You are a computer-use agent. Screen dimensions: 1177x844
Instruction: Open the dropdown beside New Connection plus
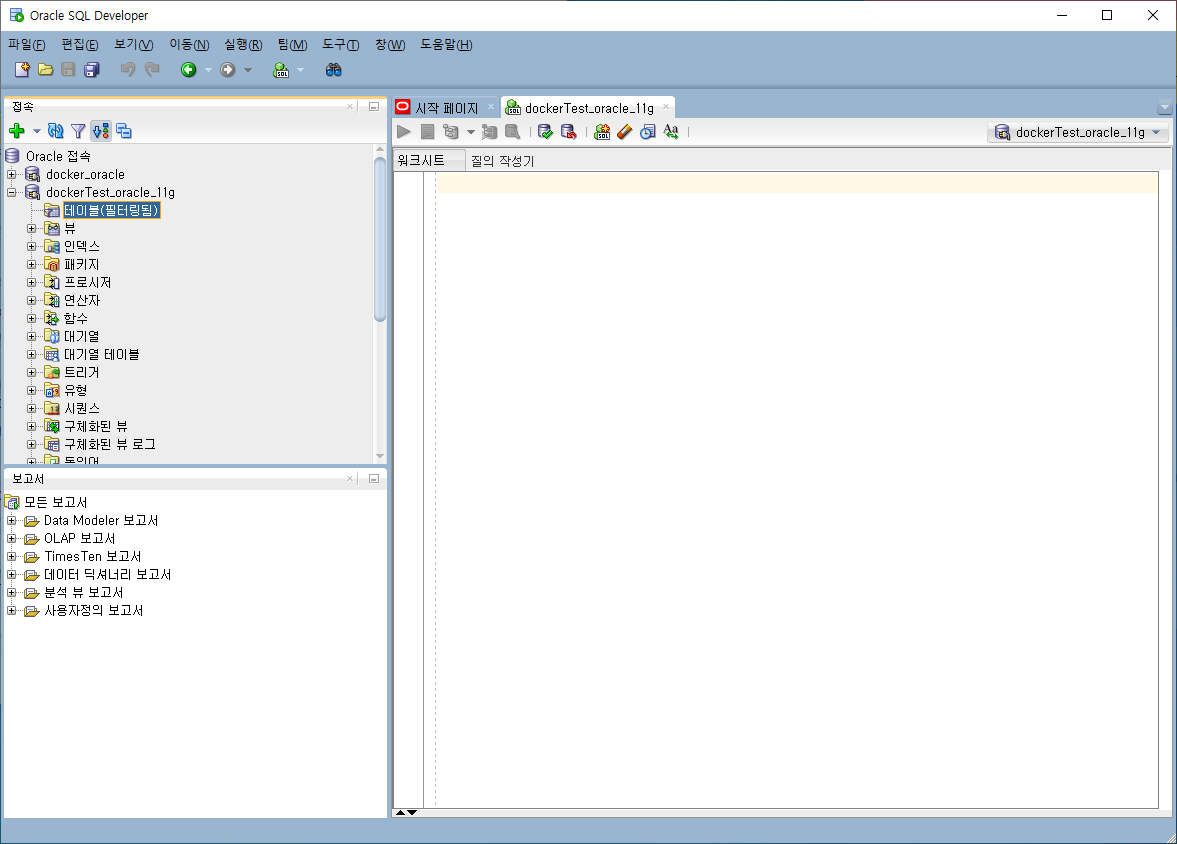click(x=36, y=131)
